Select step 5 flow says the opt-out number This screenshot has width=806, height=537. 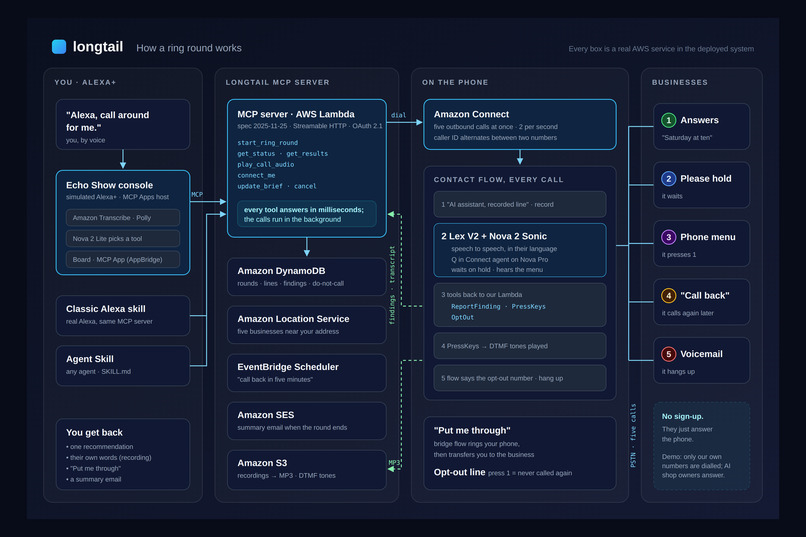520,378
